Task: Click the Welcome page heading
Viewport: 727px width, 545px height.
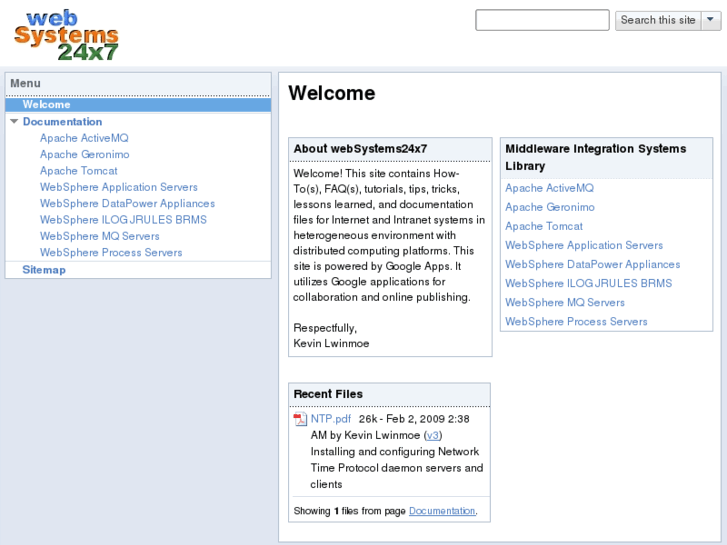Action: 332,93
